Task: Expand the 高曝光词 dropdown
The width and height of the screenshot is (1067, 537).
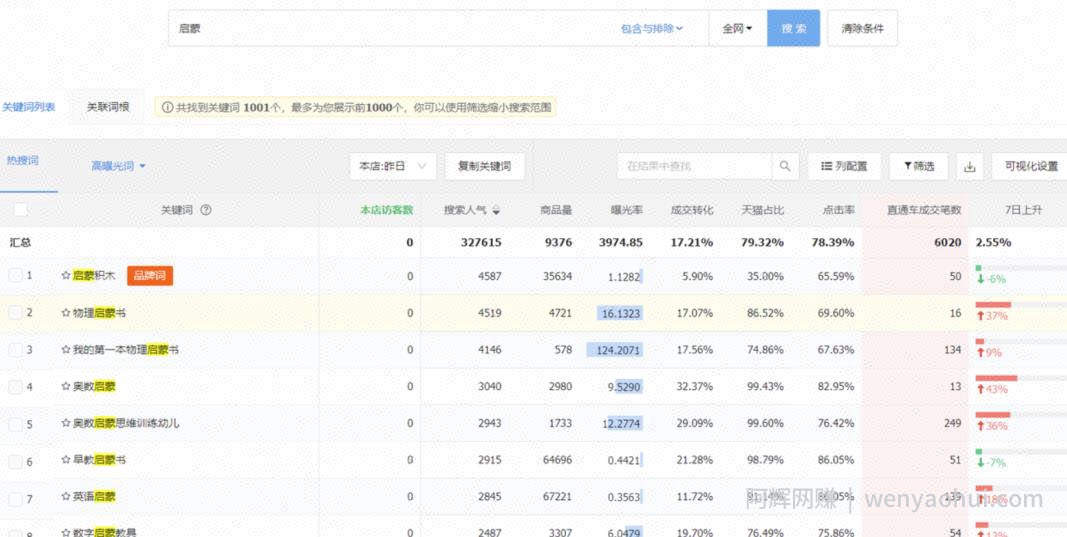Action: [119, 166]
